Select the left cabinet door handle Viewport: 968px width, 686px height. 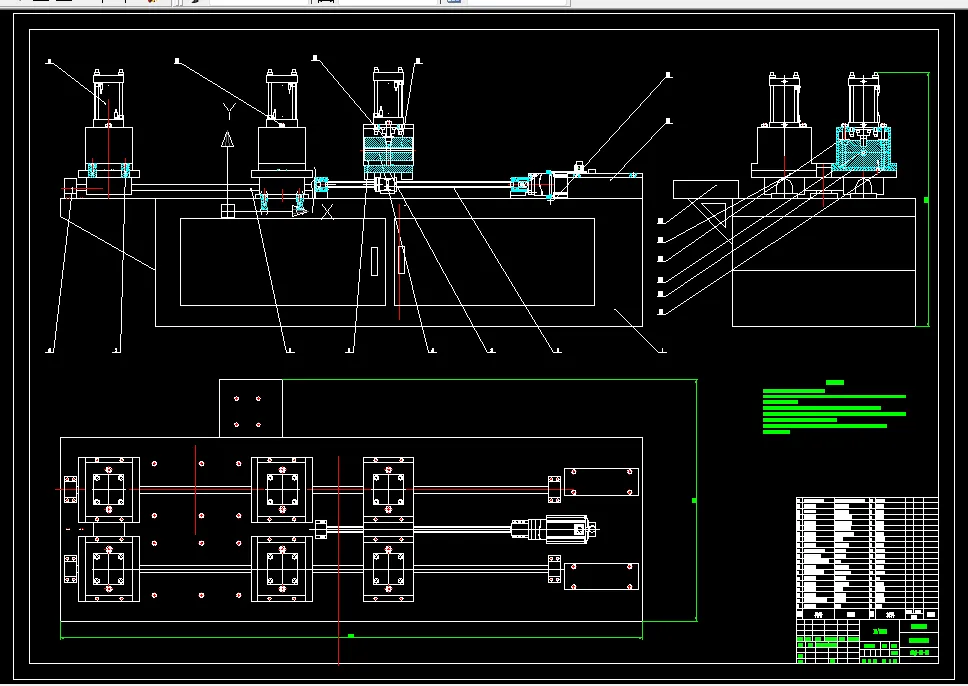(374, 261)
